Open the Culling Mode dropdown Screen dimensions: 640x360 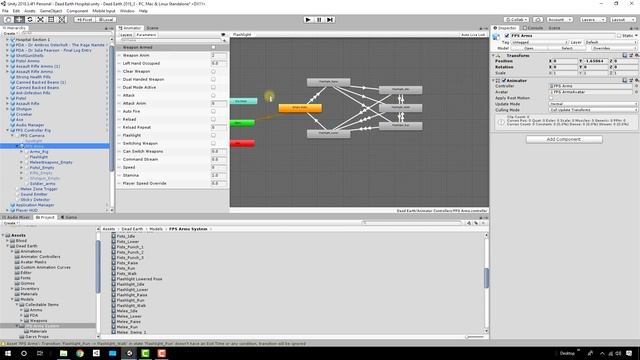point(593,110)
